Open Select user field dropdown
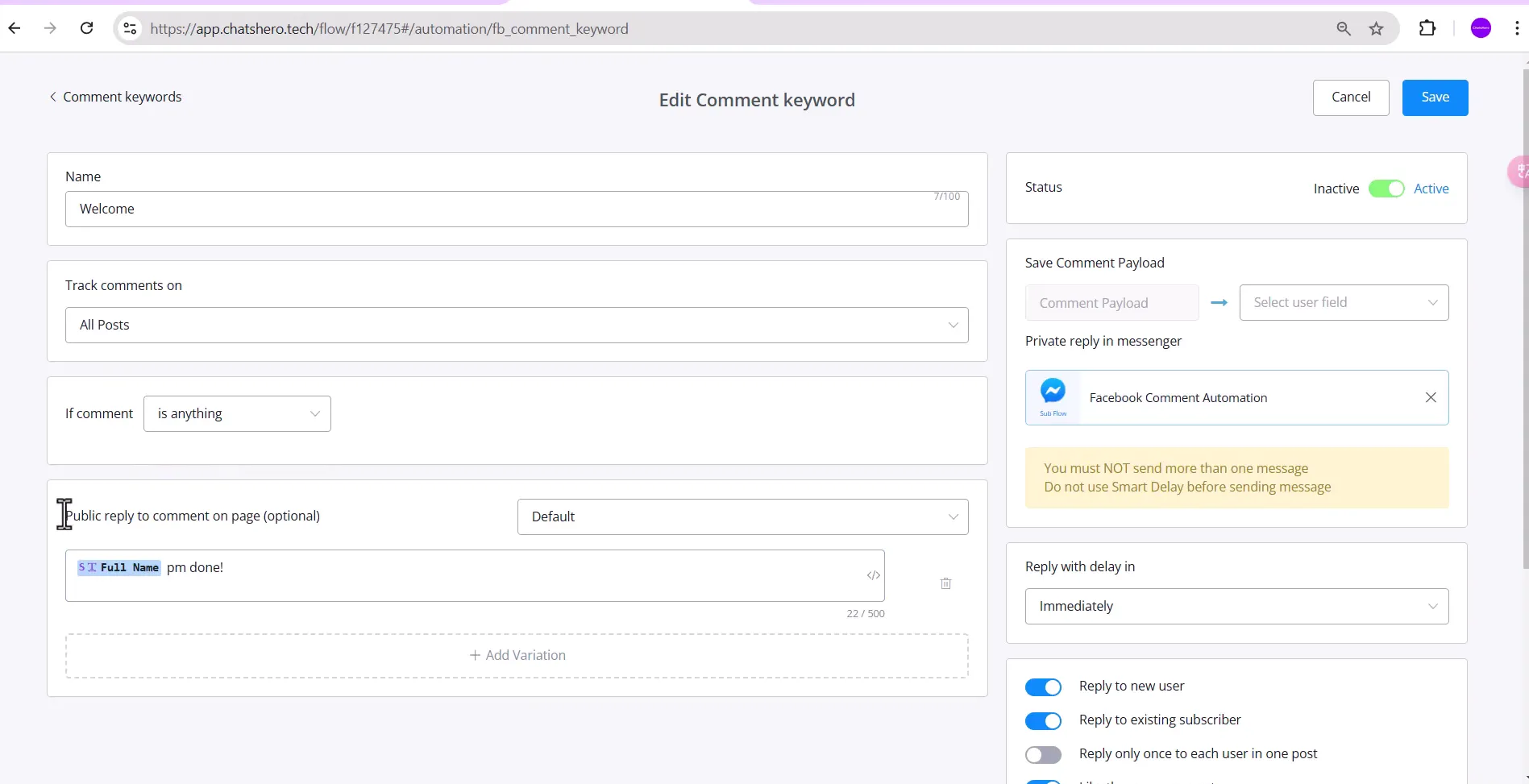 (1344, 302)
